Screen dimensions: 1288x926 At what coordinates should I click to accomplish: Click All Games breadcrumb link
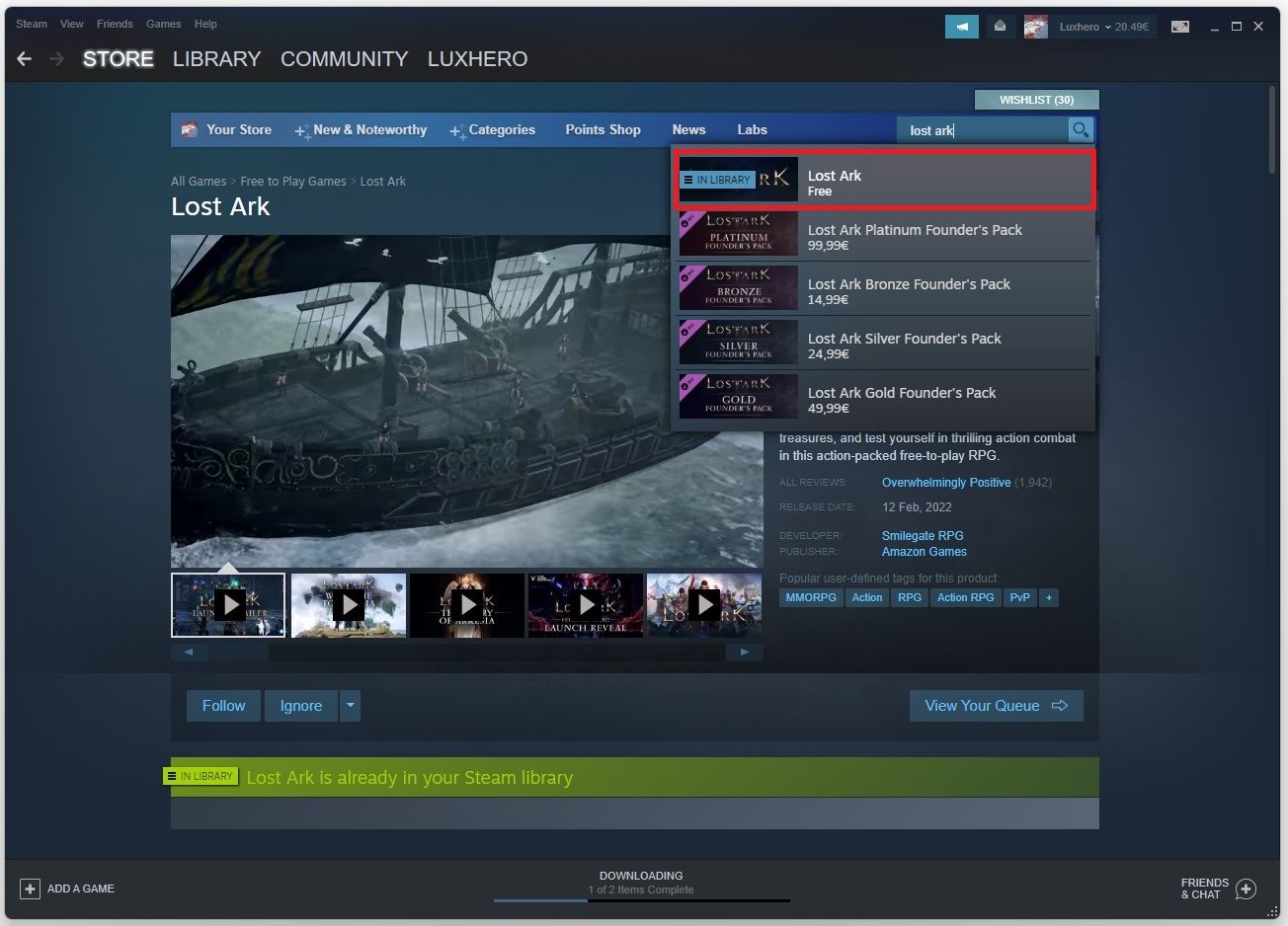[199, 182]
